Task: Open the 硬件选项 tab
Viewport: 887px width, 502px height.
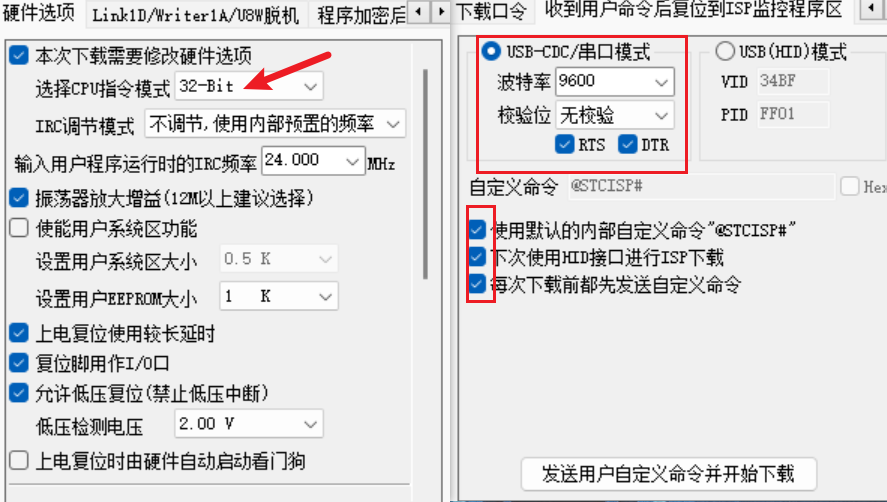Action: [38, 12]
